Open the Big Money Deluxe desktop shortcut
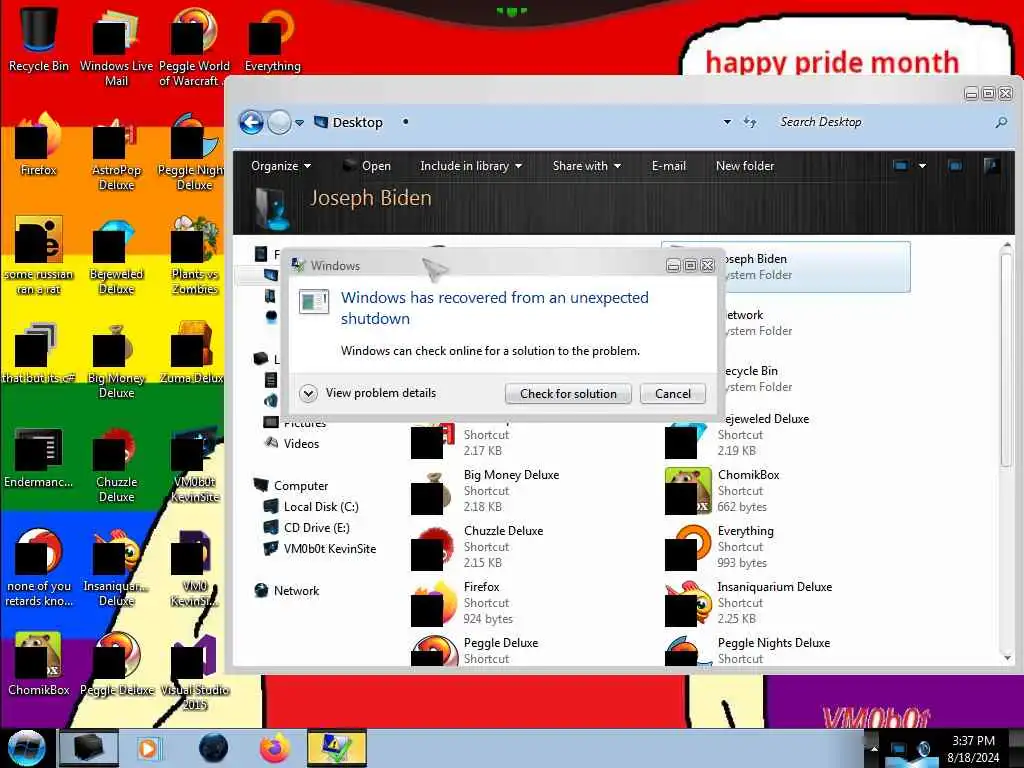The image size is (1024, 768). (x=116, y=359)
